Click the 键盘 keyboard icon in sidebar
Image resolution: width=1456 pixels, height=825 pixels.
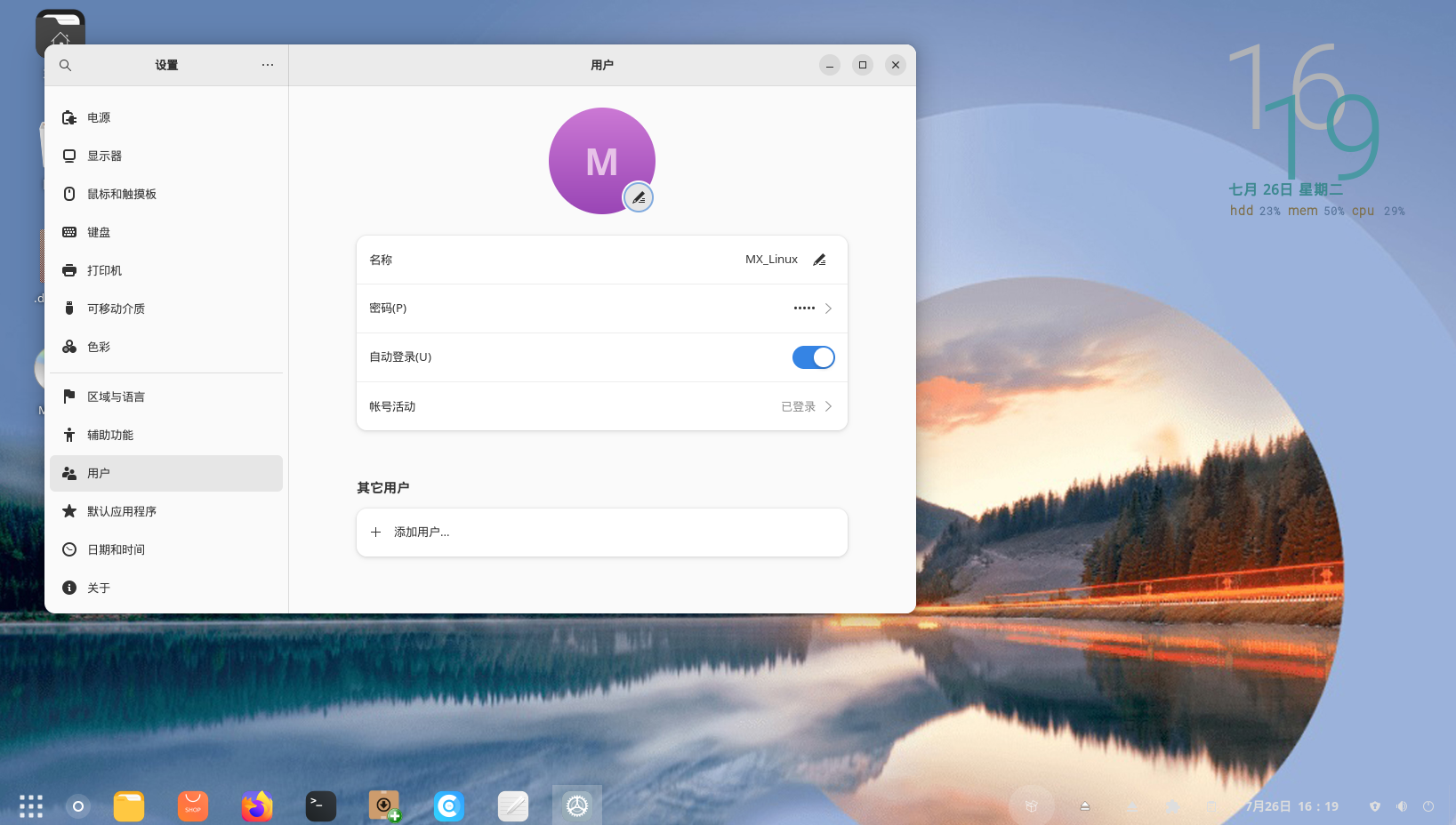click(69, 232)
